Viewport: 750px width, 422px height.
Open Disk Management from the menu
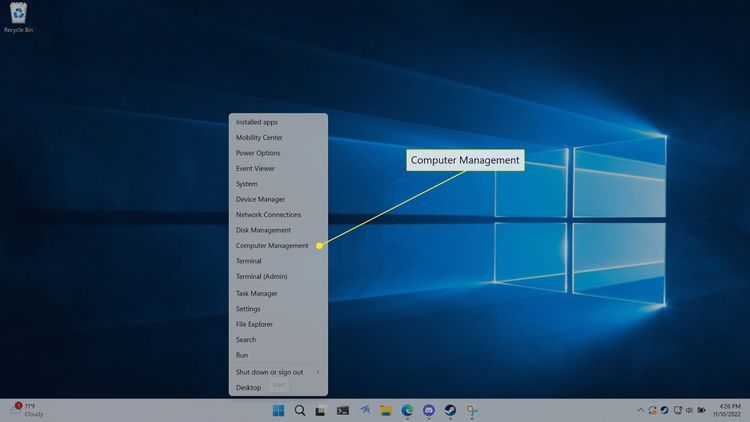pyautogui.click(x=263, y=230)
